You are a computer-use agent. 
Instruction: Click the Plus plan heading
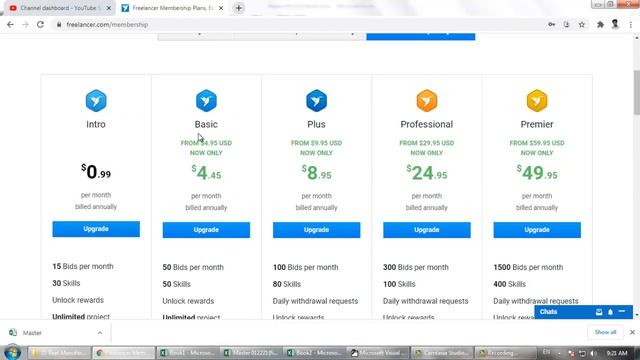(x=316, y=124)
